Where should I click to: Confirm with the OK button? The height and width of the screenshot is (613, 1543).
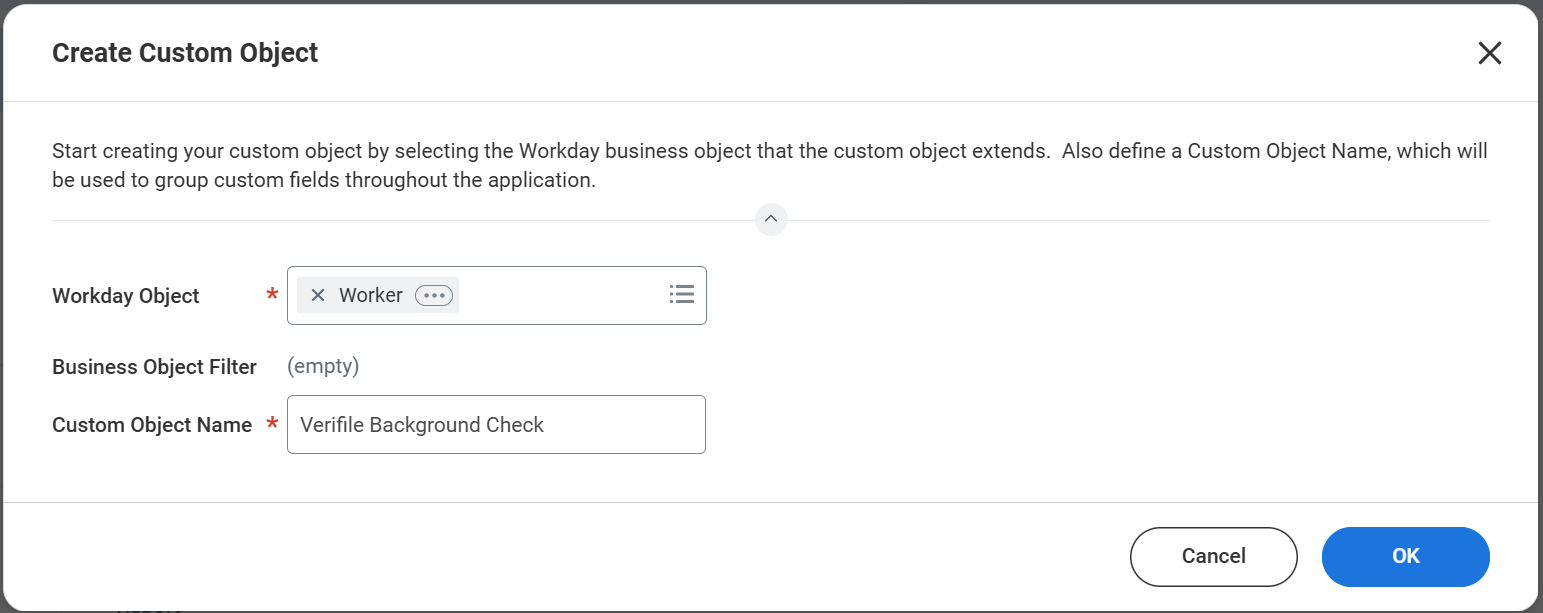(1405, 556)
